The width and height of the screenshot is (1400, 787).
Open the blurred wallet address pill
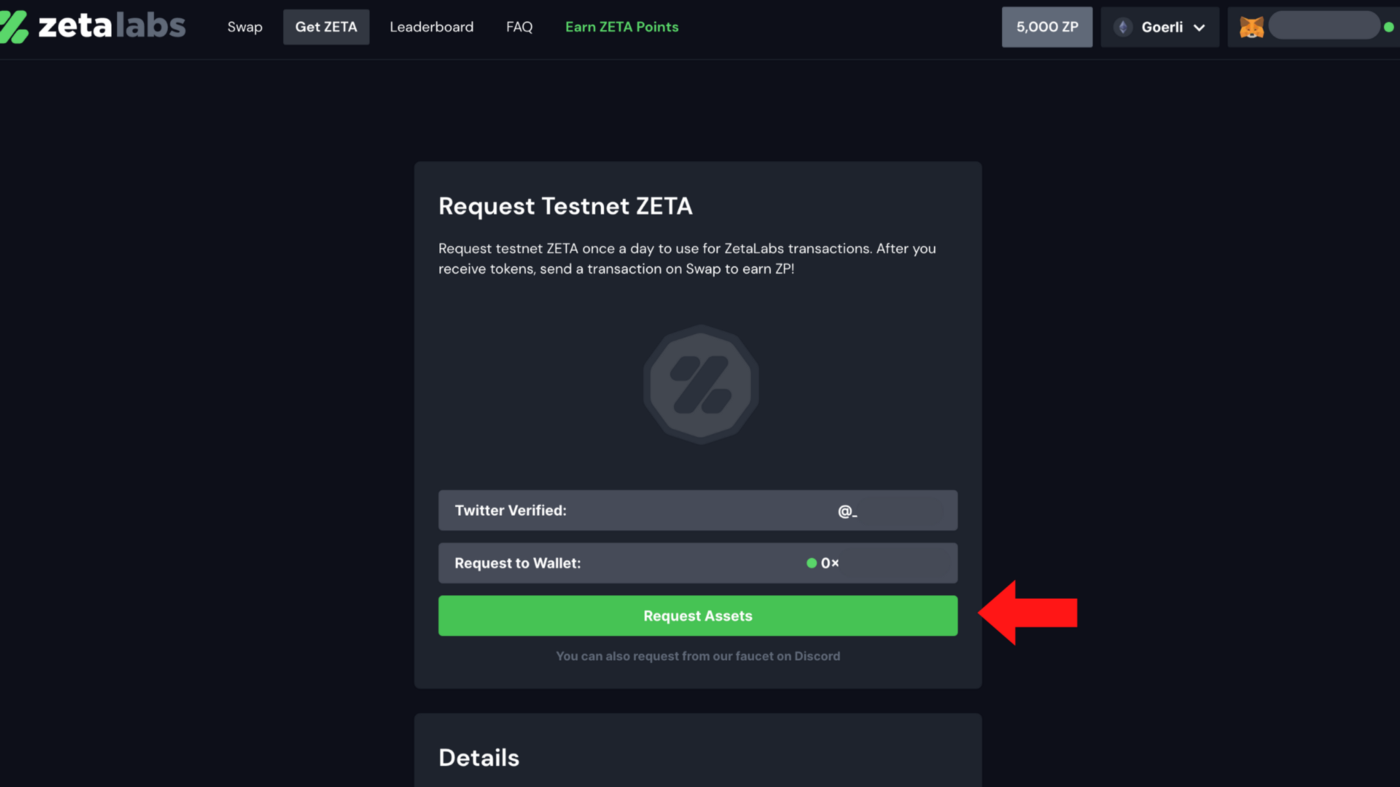pos(1323,27)
